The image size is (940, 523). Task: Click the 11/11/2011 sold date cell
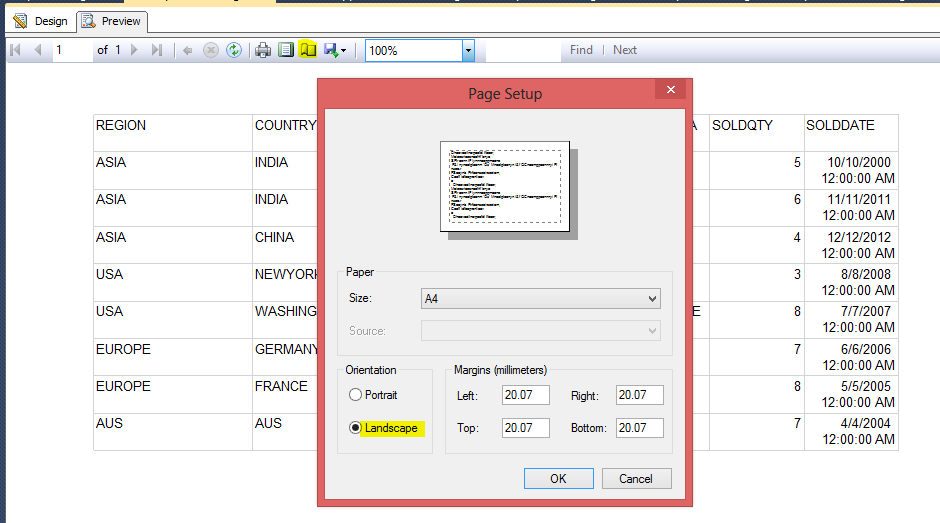[x=851, y=208]
